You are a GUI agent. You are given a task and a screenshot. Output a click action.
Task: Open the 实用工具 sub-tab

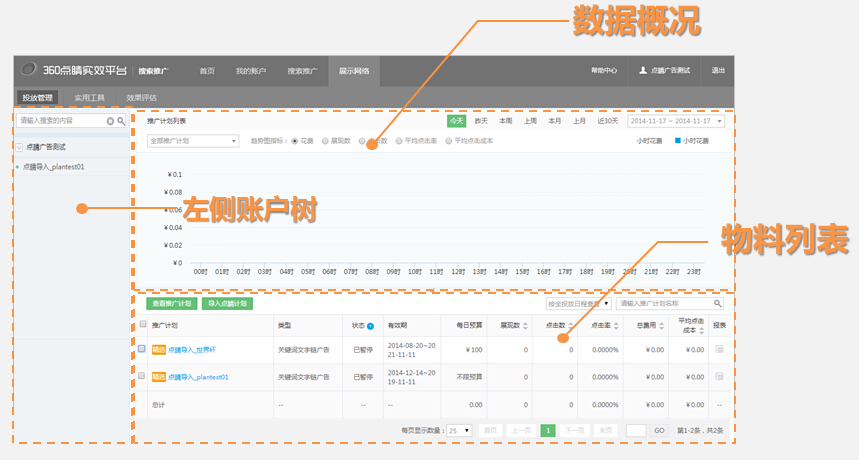(x=89, y=98)
